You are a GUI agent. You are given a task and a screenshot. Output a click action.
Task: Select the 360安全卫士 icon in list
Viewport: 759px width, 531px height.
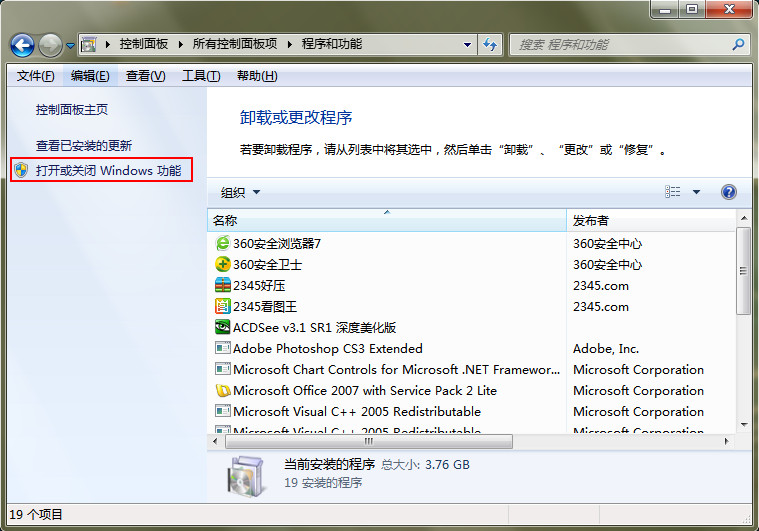[222, 264]
